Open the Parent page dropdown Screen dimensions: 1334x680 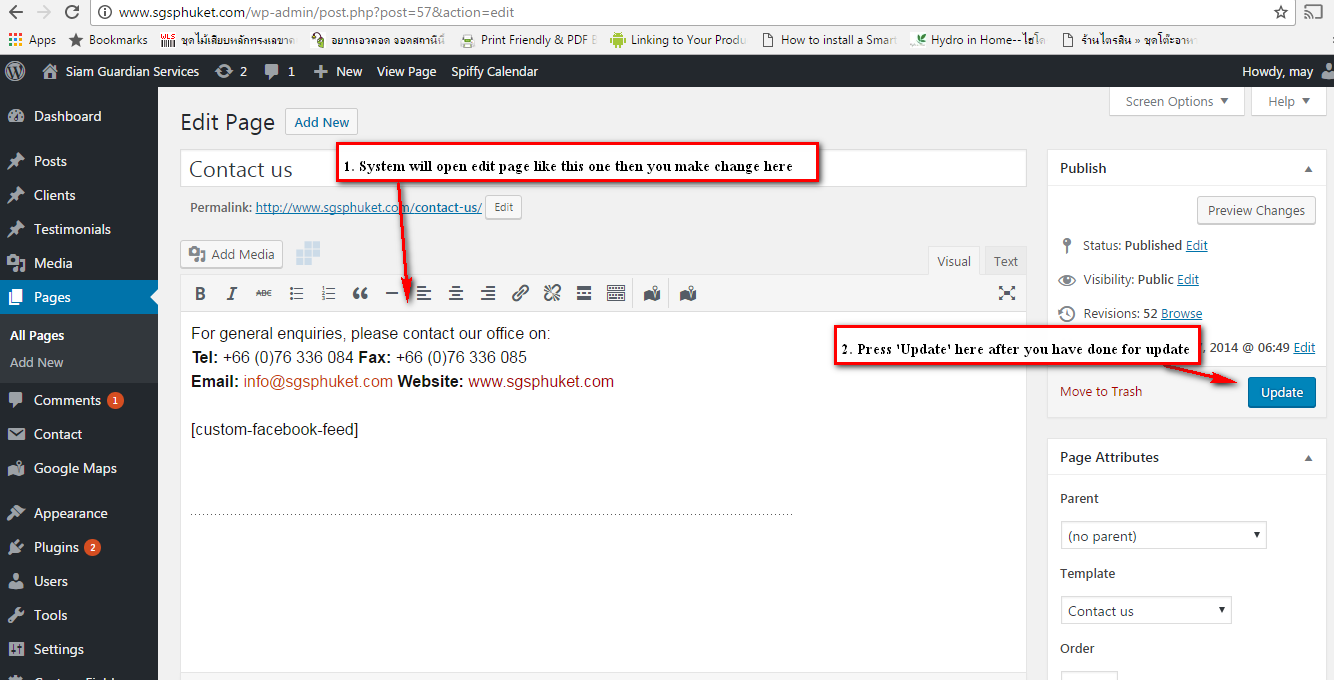tap(1163, 536)
